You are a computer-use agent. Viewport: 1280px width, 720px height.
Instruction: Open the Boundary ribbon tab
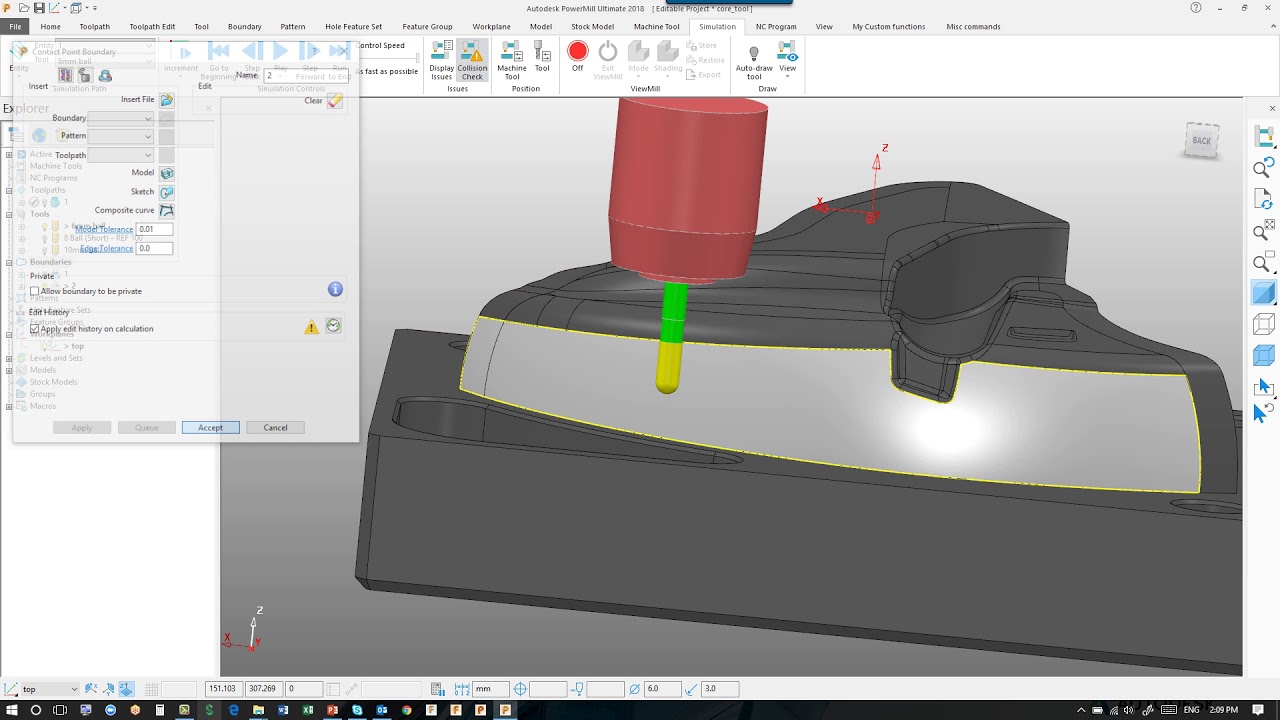click(244, 27)
